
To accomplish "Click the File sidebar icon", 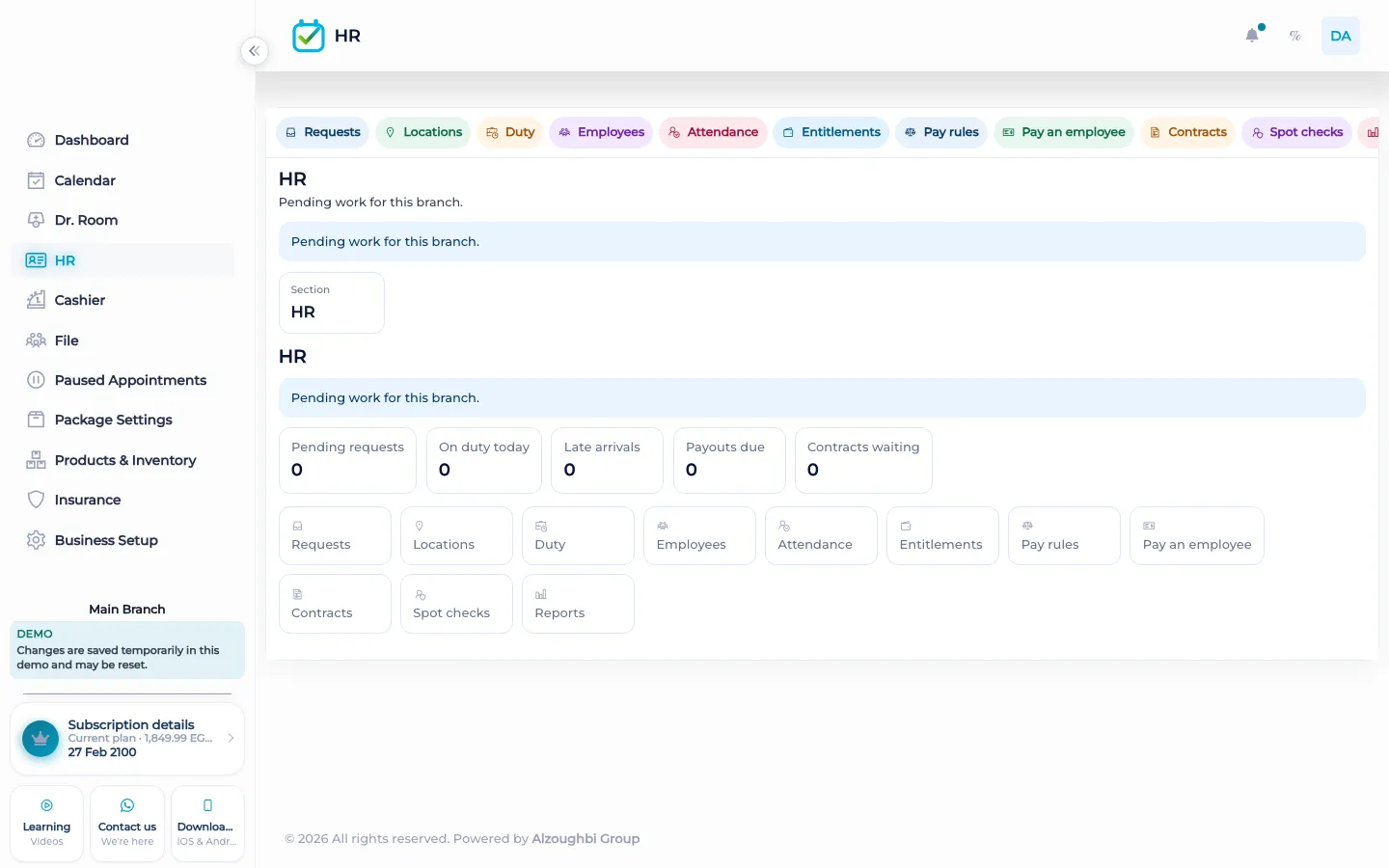I will tap(36, 340).
